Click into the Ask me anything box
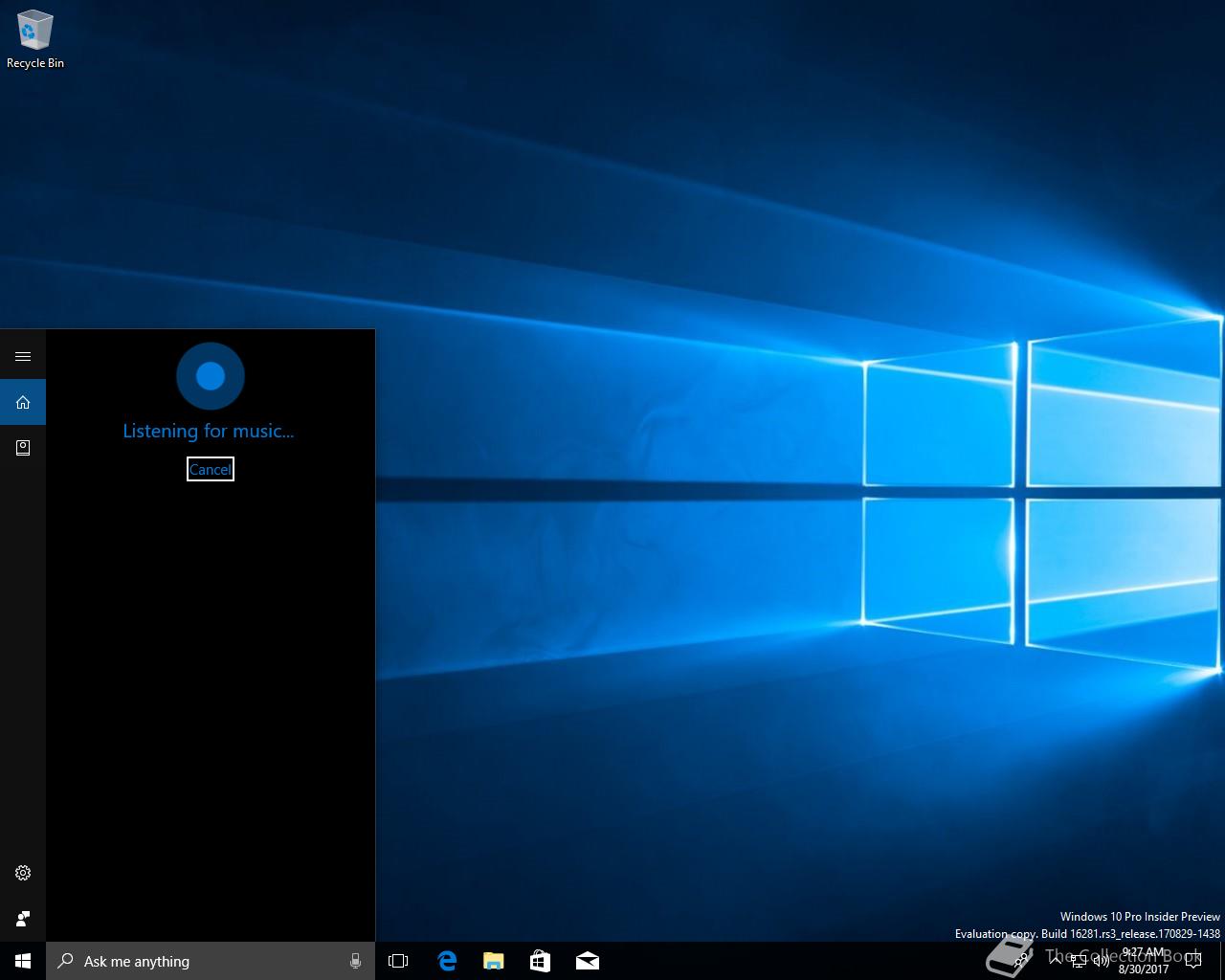The height and width of the screenshot is (980, 1225). click(211, 961)
